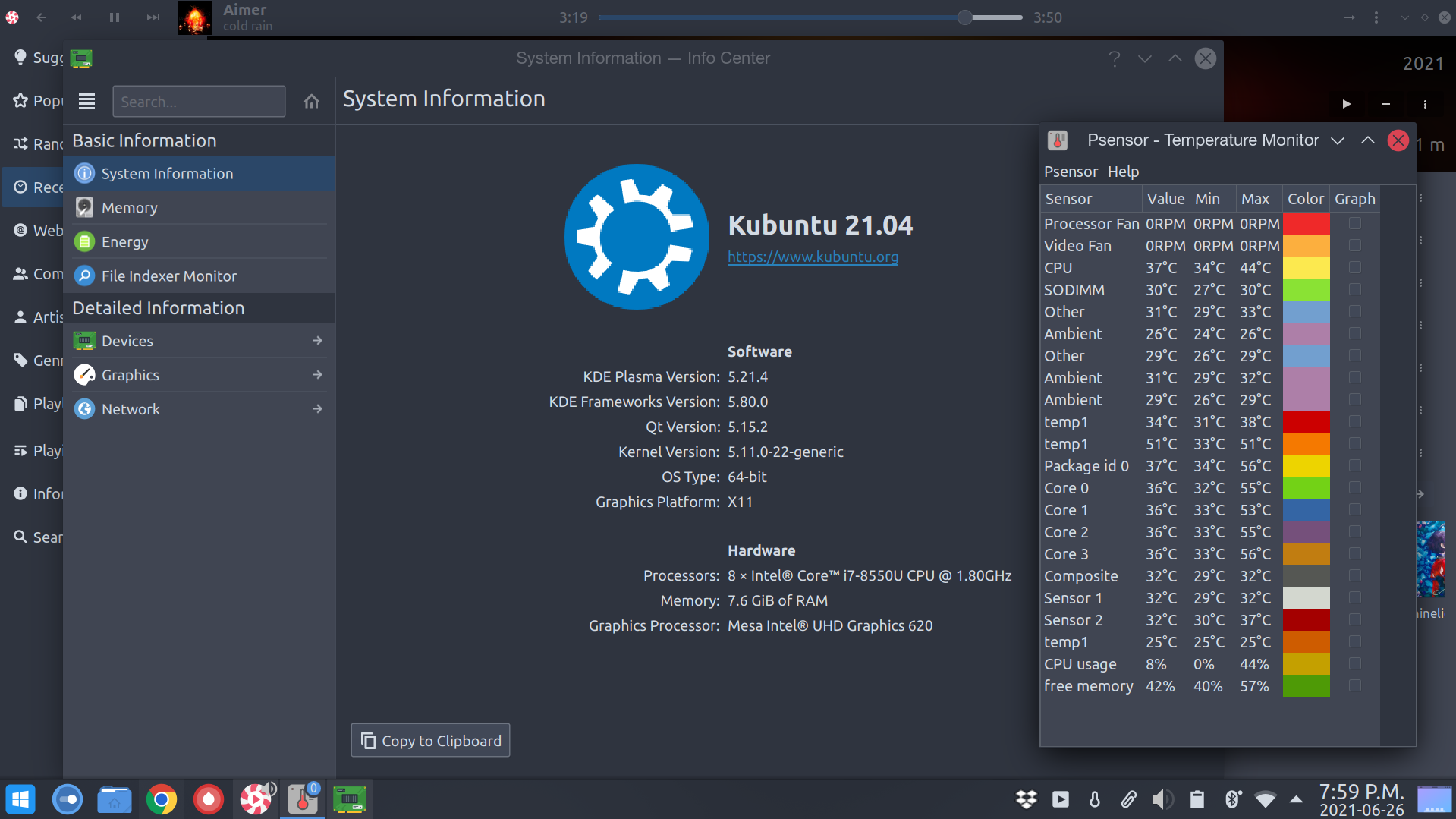Click the cold rain album art thumbnail

point(194,17)
